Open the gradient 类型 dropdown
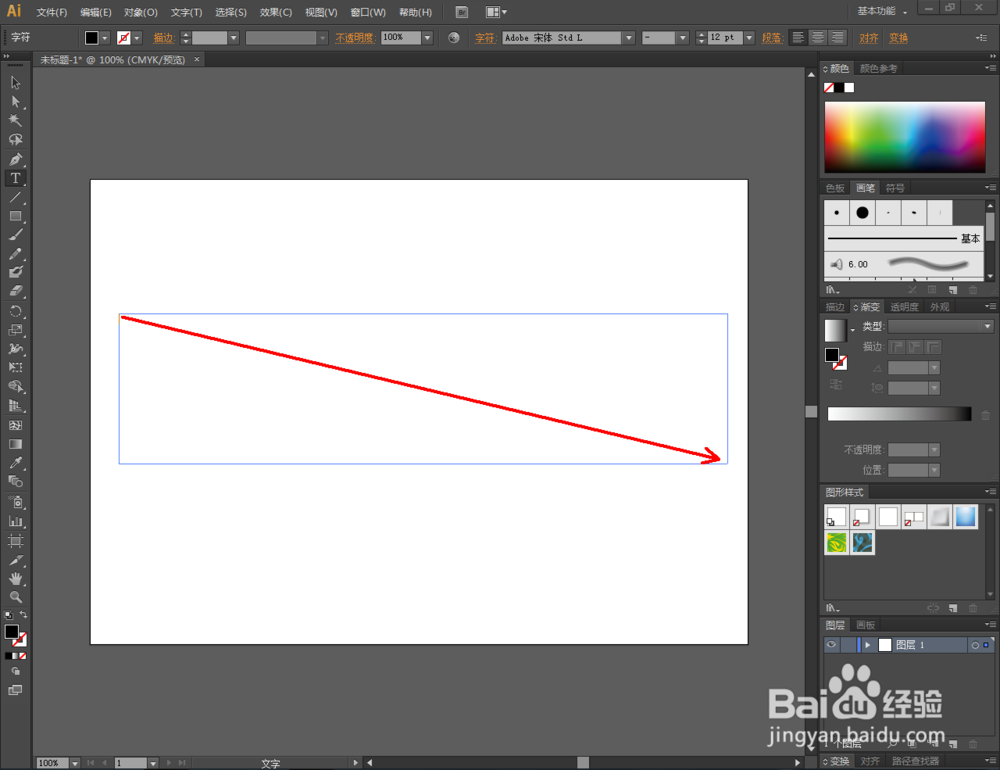The image size is (1000, 770). click(x=941, y=327)
